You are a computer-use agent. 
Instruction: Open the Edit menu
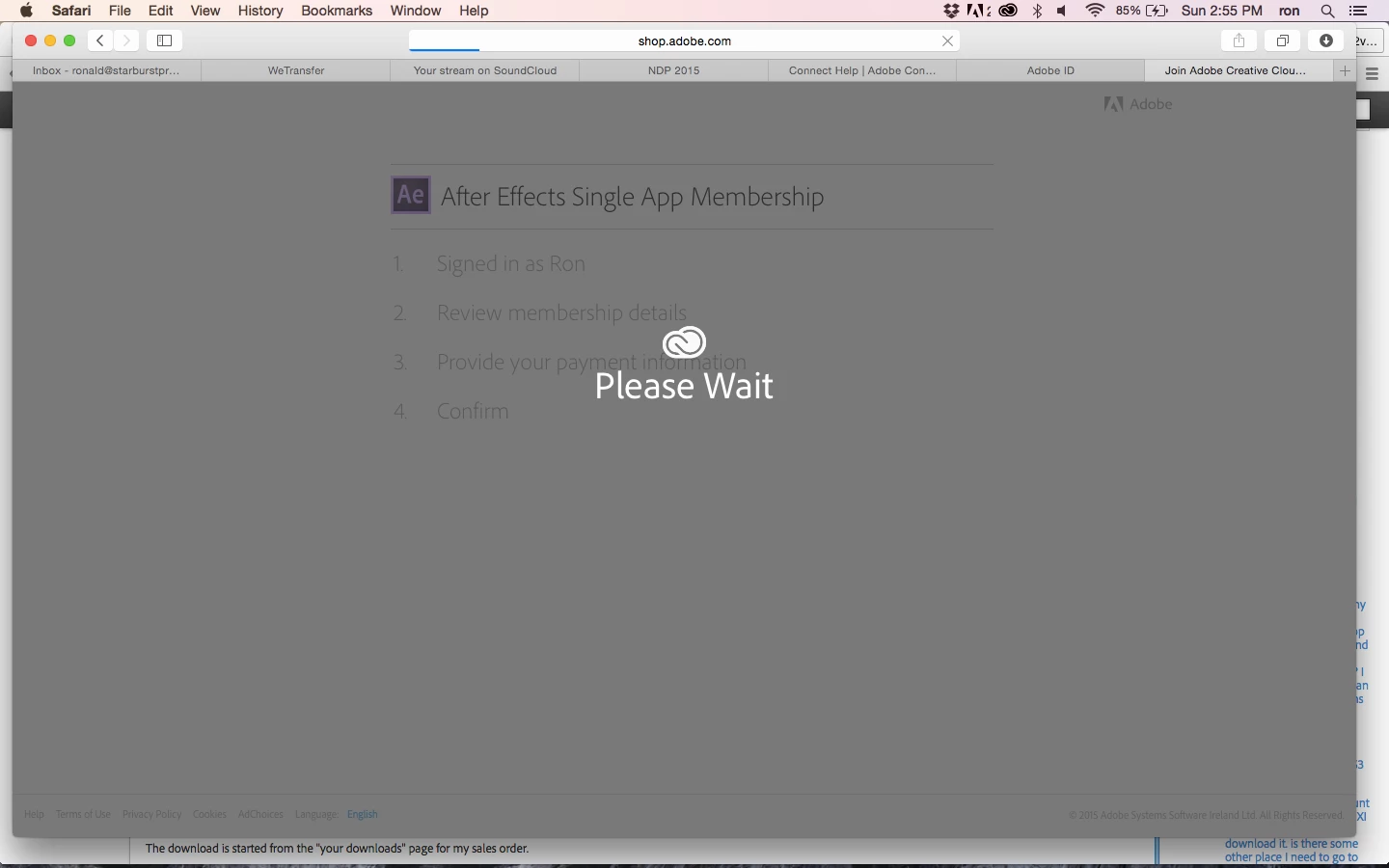coord(161,11)
